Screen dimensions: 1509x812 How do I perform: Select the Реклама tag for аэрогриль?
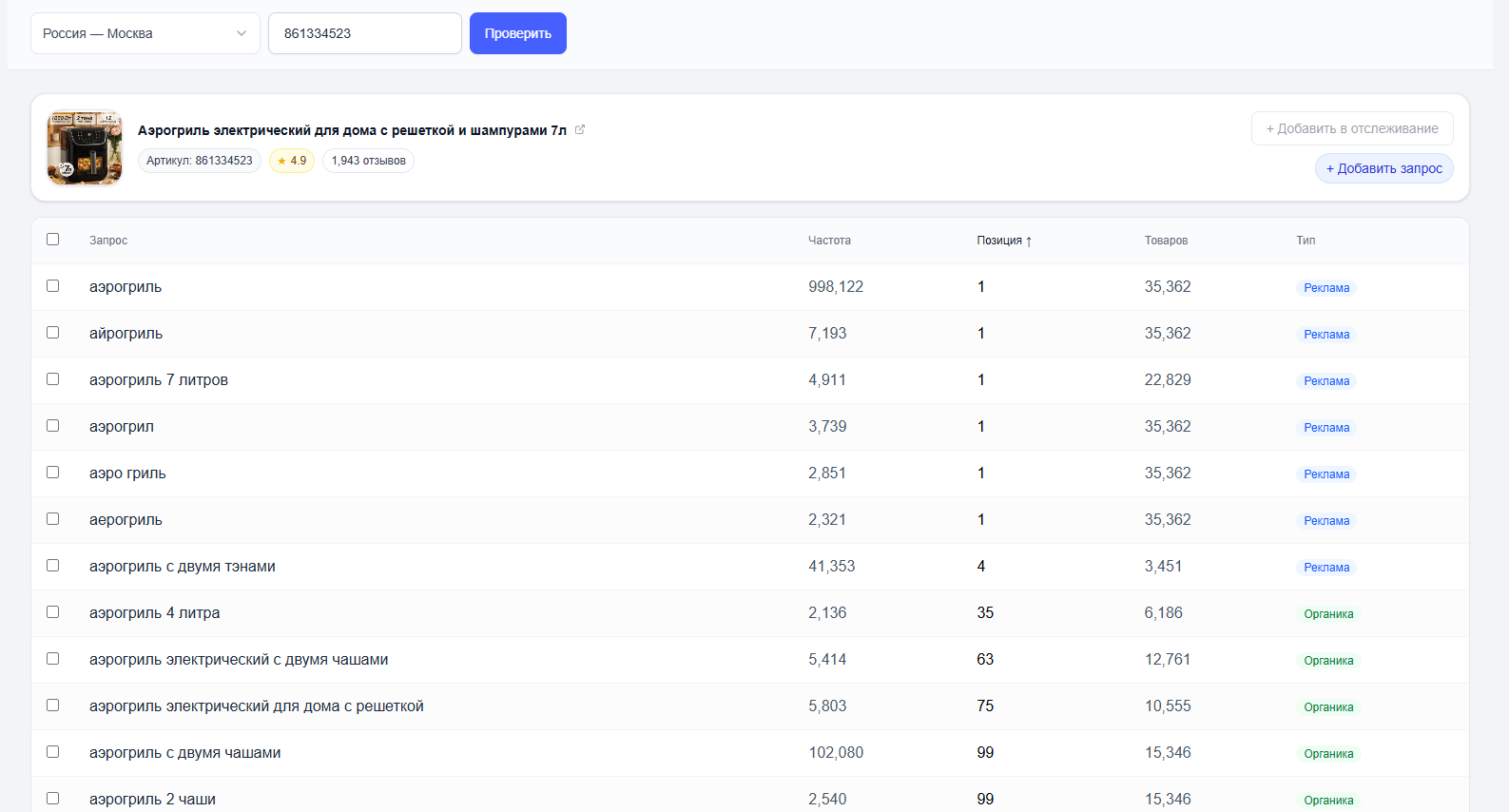click(1326, 288)
